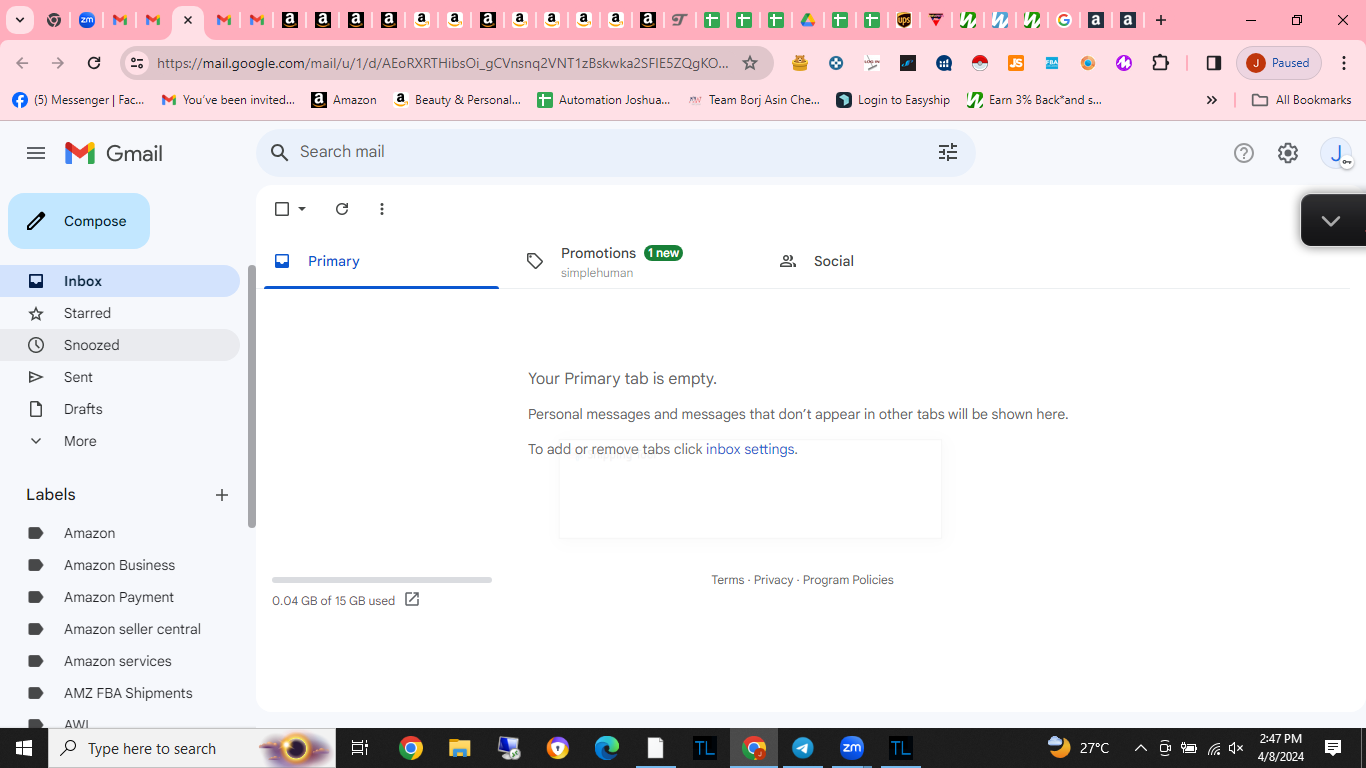Follow the inbox settings link

coord(750,449)
